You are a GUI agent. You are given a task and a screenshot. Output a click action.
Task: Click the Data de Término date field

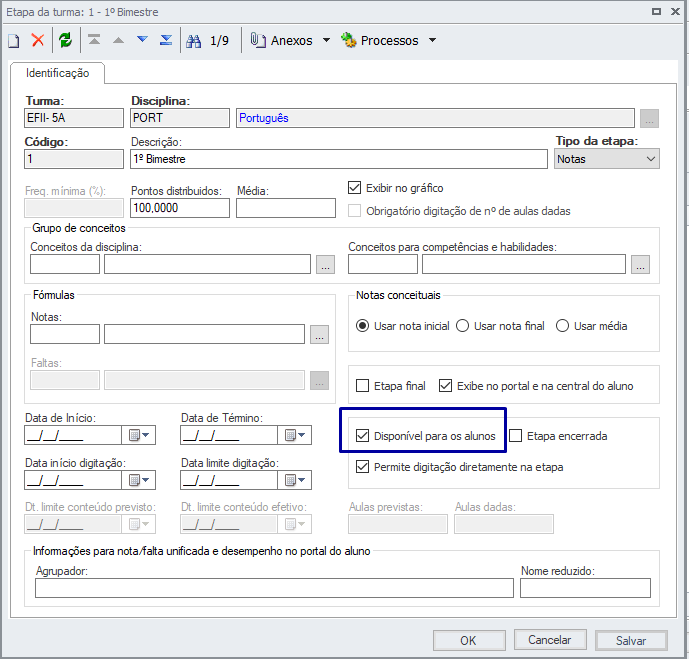pyautogui.click(x=229, y=435)
